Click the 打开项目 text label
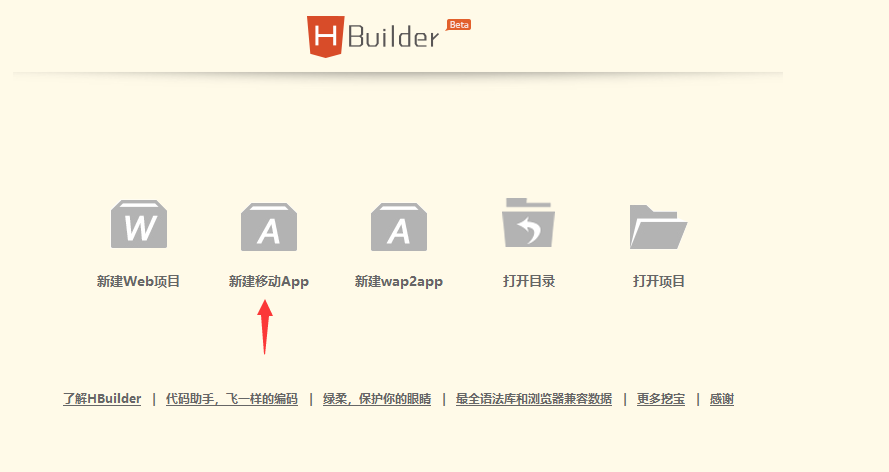The image size is (889, 472). coord(659,282)
